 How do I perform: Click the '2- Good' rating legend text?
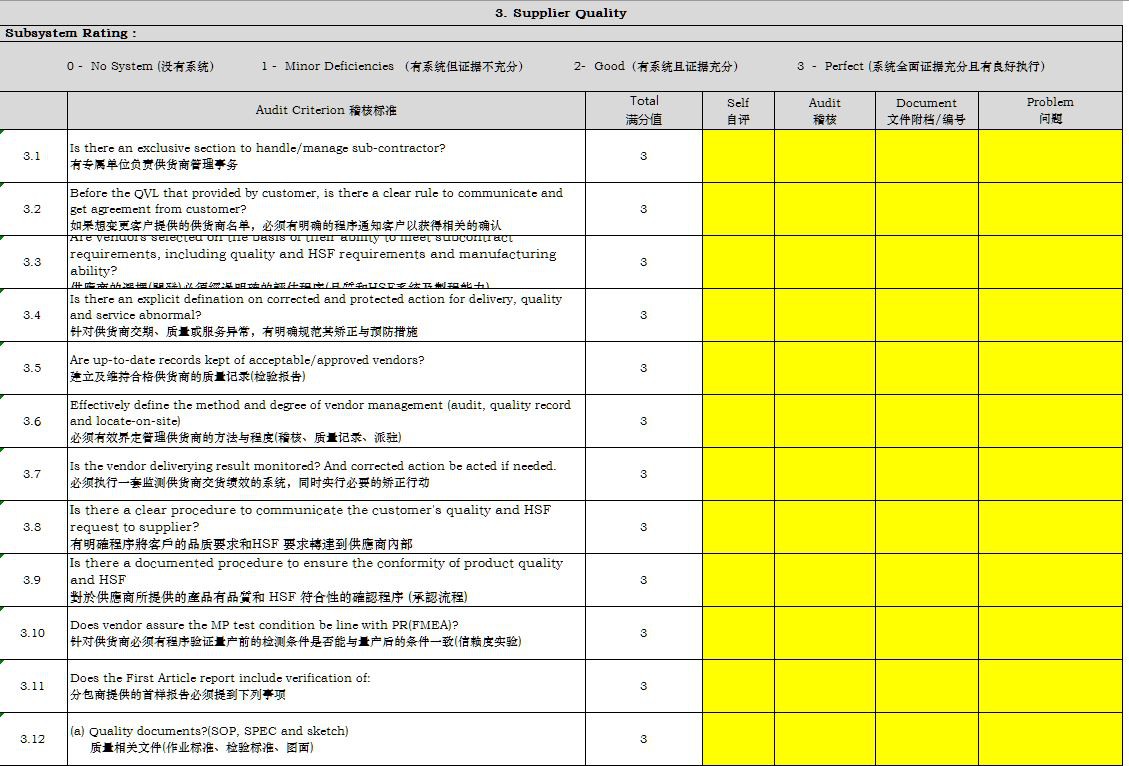coord(656,67)
